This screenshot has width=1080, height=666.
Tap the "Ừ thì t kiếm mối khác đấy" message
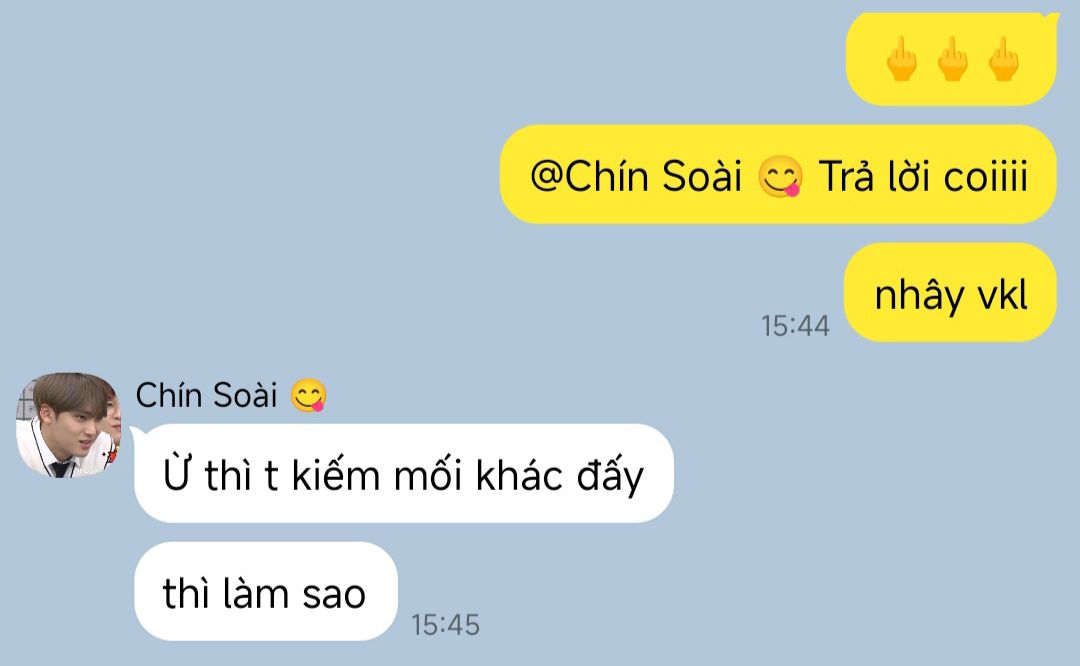click(404, 474)
